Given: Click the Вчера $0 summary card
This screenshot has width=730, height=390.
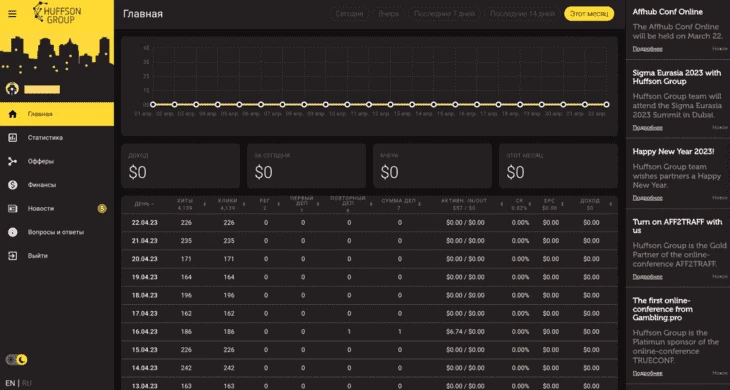Looking at the screenshot, I should [433, 166].
